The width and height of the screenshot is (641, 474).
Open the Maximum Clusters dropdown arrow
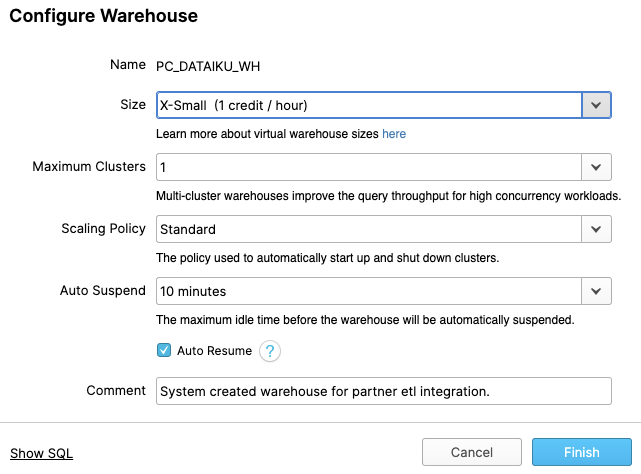coord(596,167)
